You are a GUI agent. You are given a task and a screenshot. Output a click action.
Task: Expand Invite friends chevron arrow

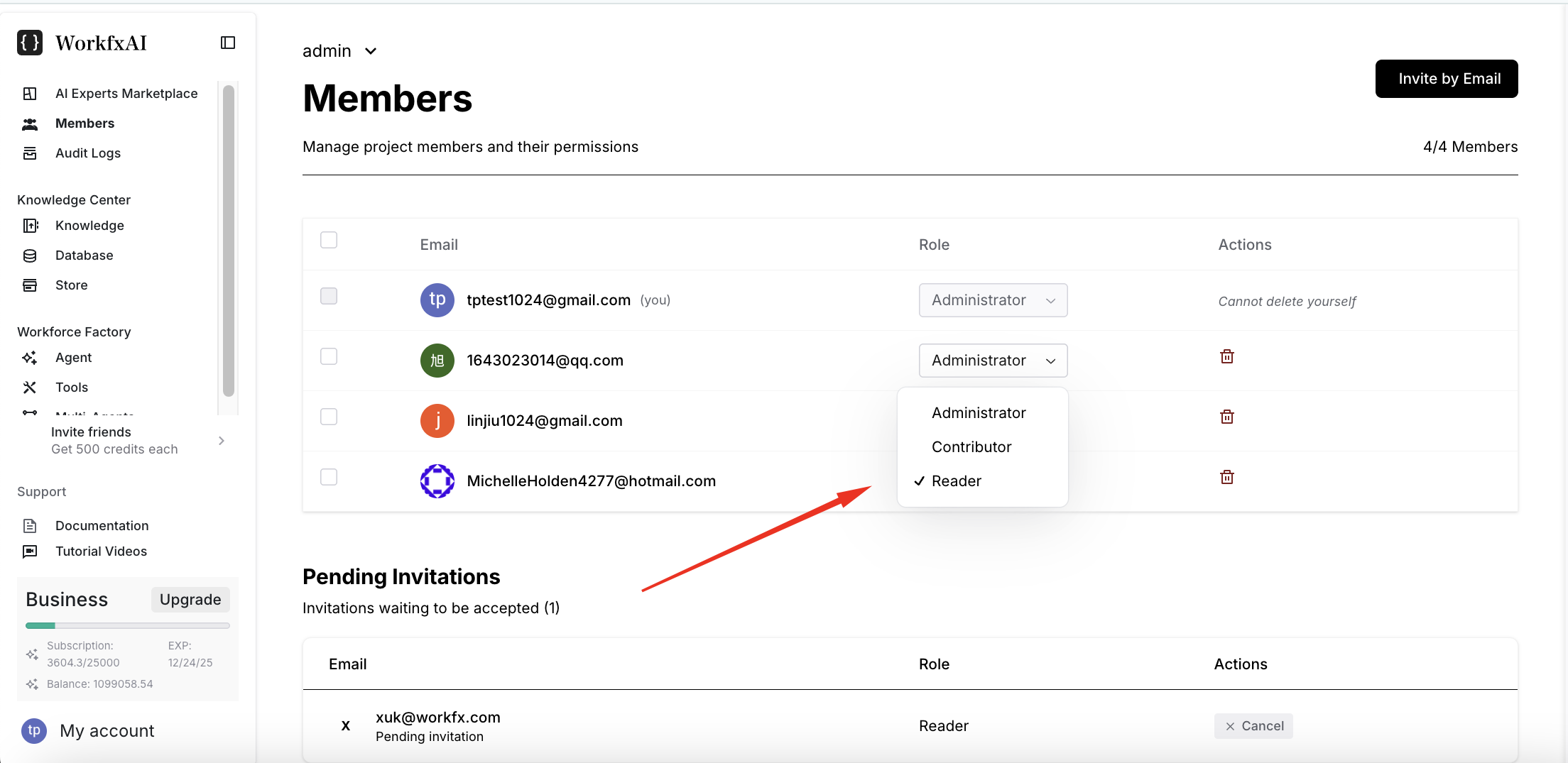coord(222,441)
